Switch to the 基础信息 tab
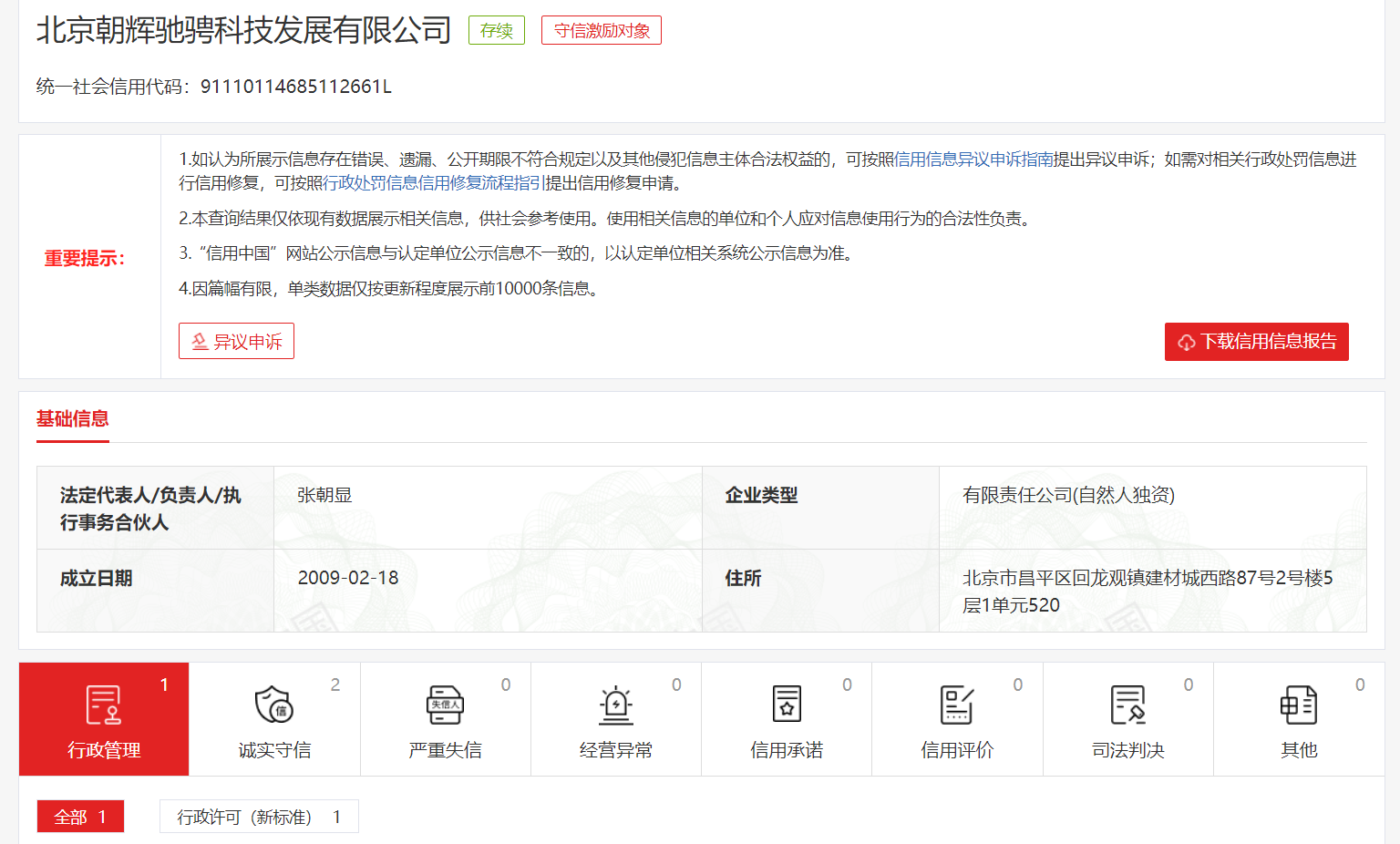Image resolution: width=1400 pixels, height=844 pixels. [x=73, y=418]
